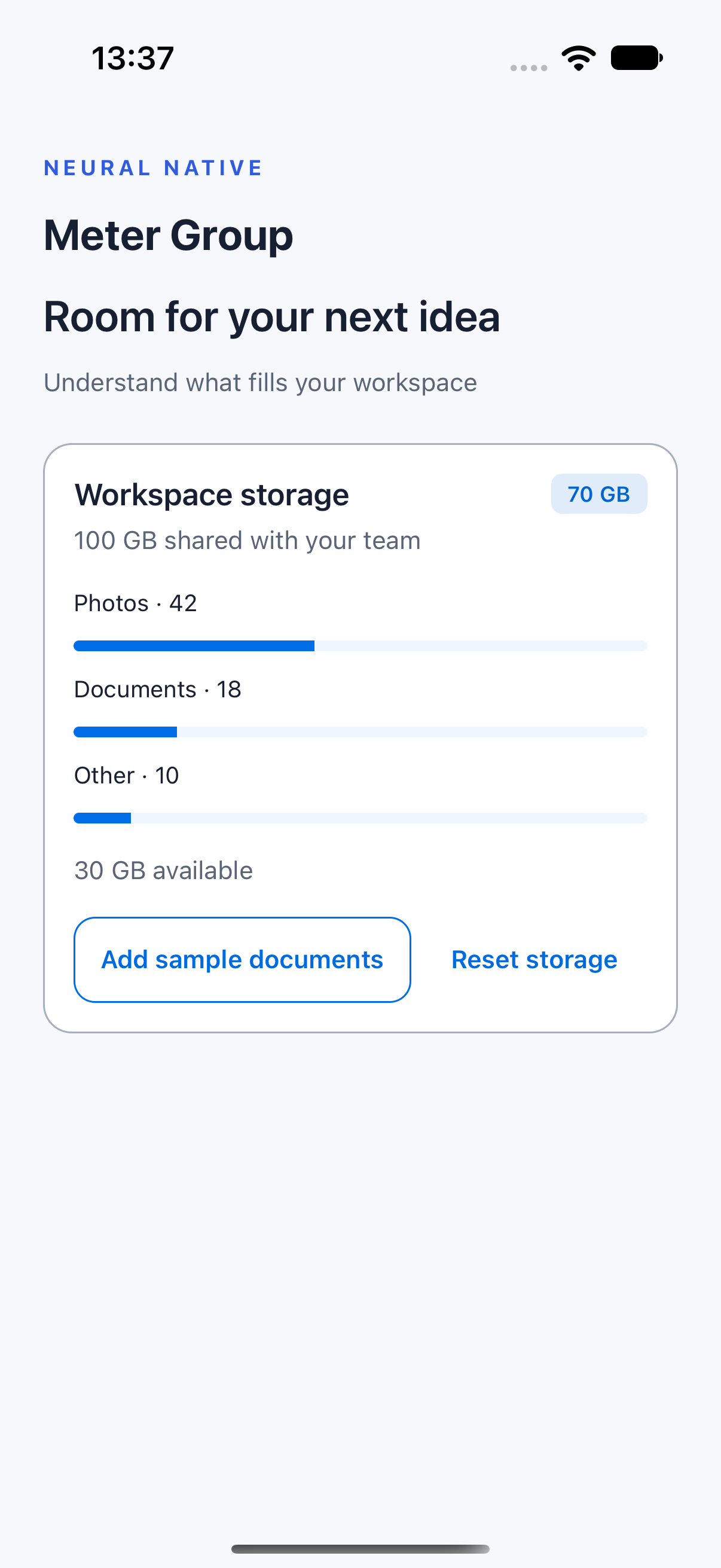Click the Other storage progress bar
721x1568 pixels.
click(x=360, y=818)
